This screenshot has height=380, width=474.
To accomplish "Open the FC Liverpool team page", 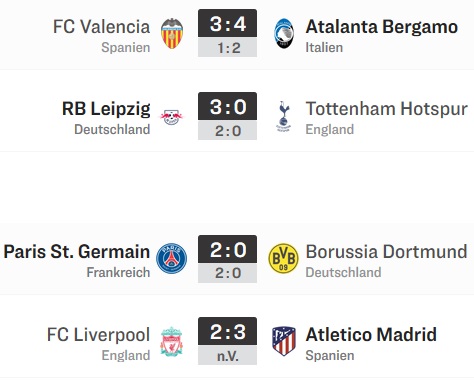I will (x=98, y=335).
